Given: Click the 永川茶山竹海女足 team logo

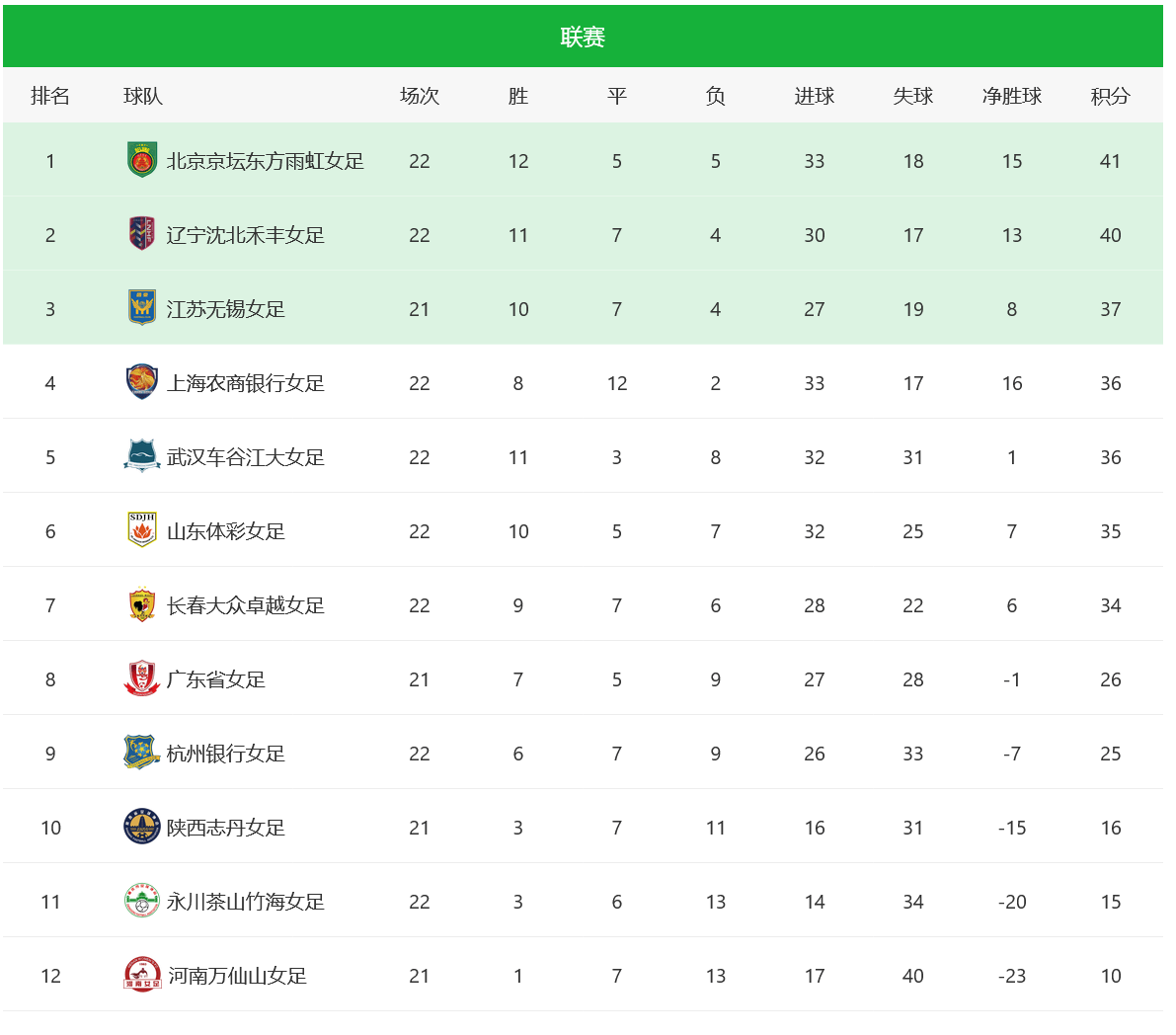Looking at the screenshot, I should (142, 901).
